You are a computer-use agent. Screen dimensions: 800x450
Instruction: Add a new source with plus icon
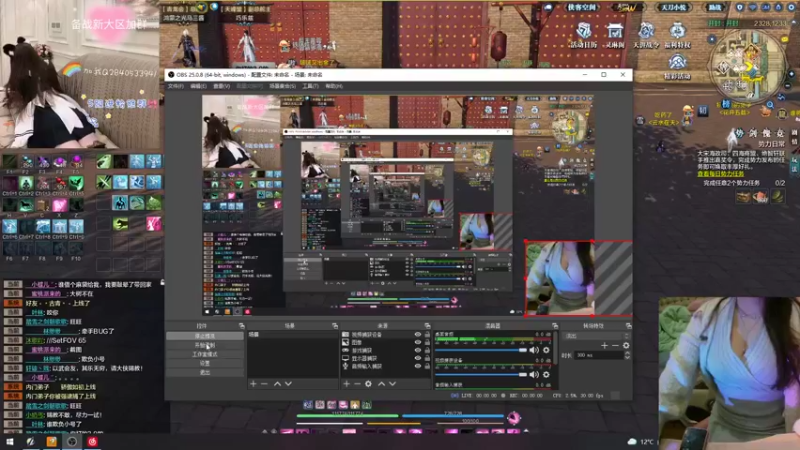pyautogui.click(x=346, y=384)
